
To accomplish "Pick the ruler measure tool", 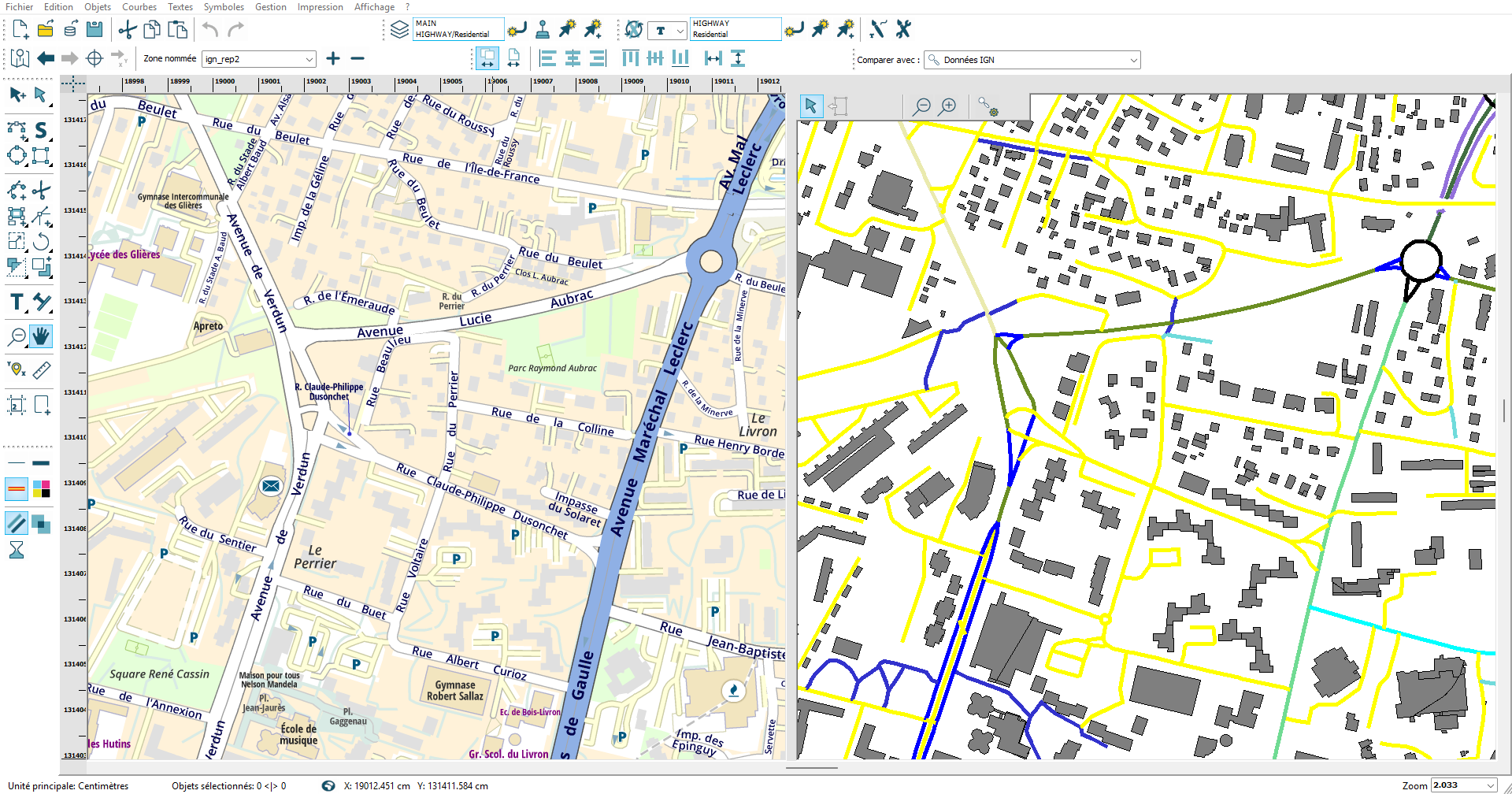I will click(42, 369).
